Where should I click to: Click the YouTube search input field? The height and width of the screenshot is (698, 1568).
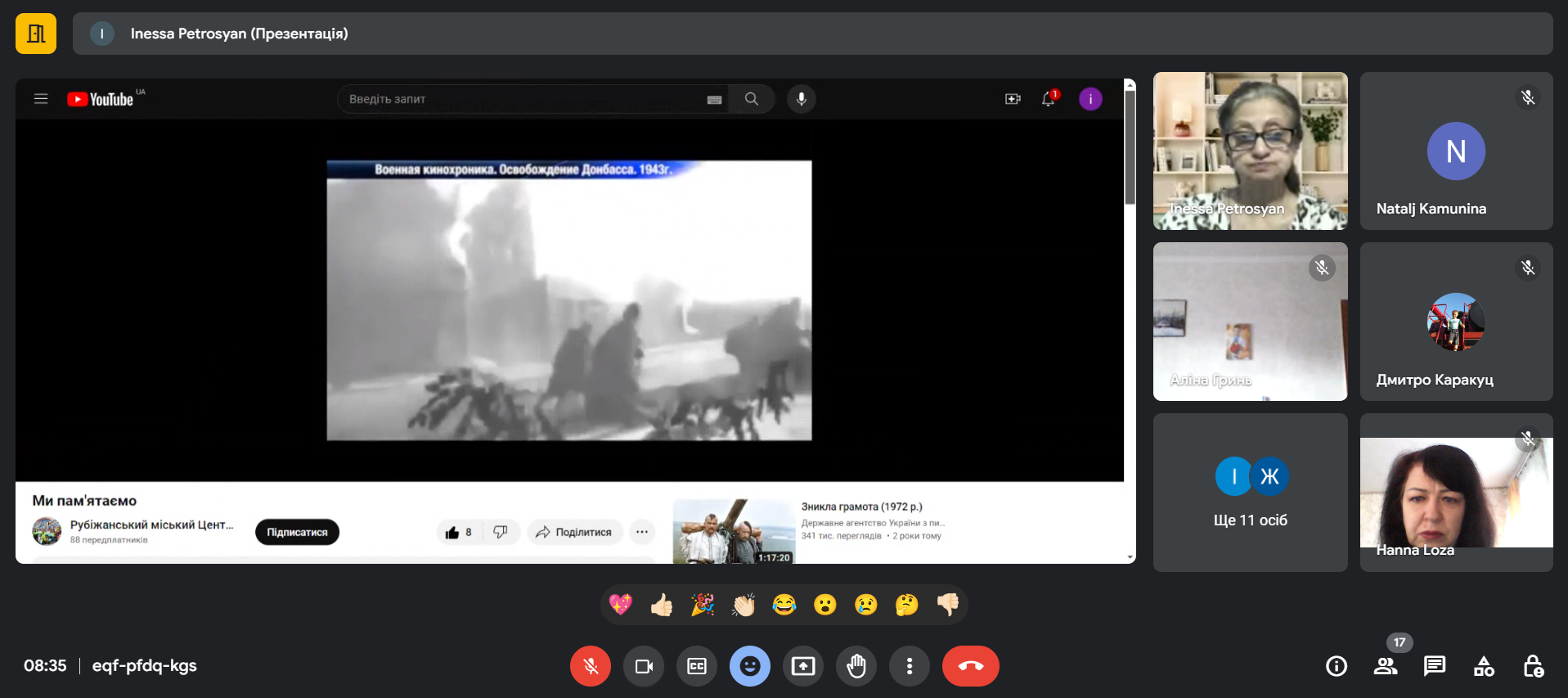click(523, 99)
